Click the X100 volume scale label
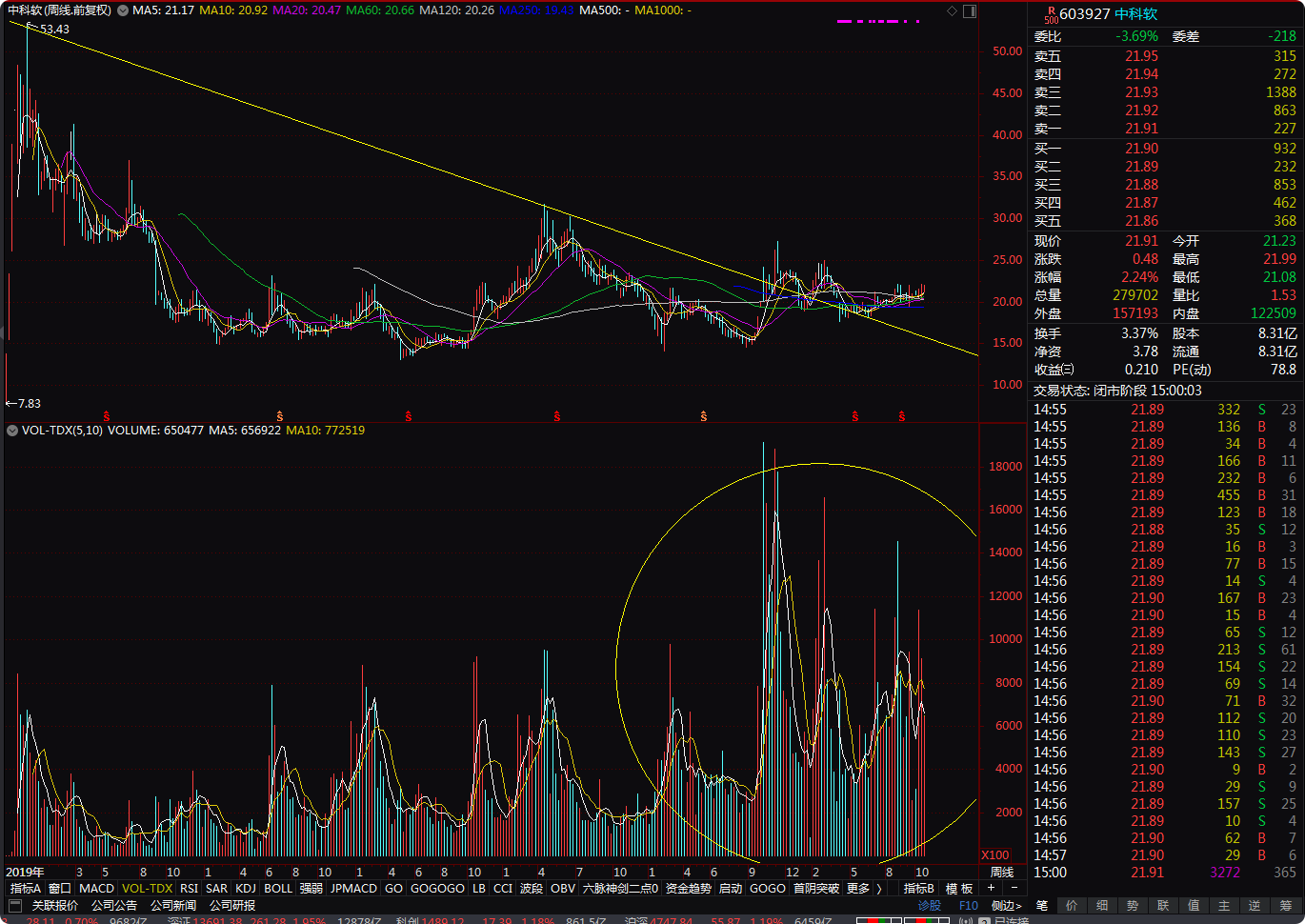The width and height of the screenshot is (1305, 924). point(995,854)
